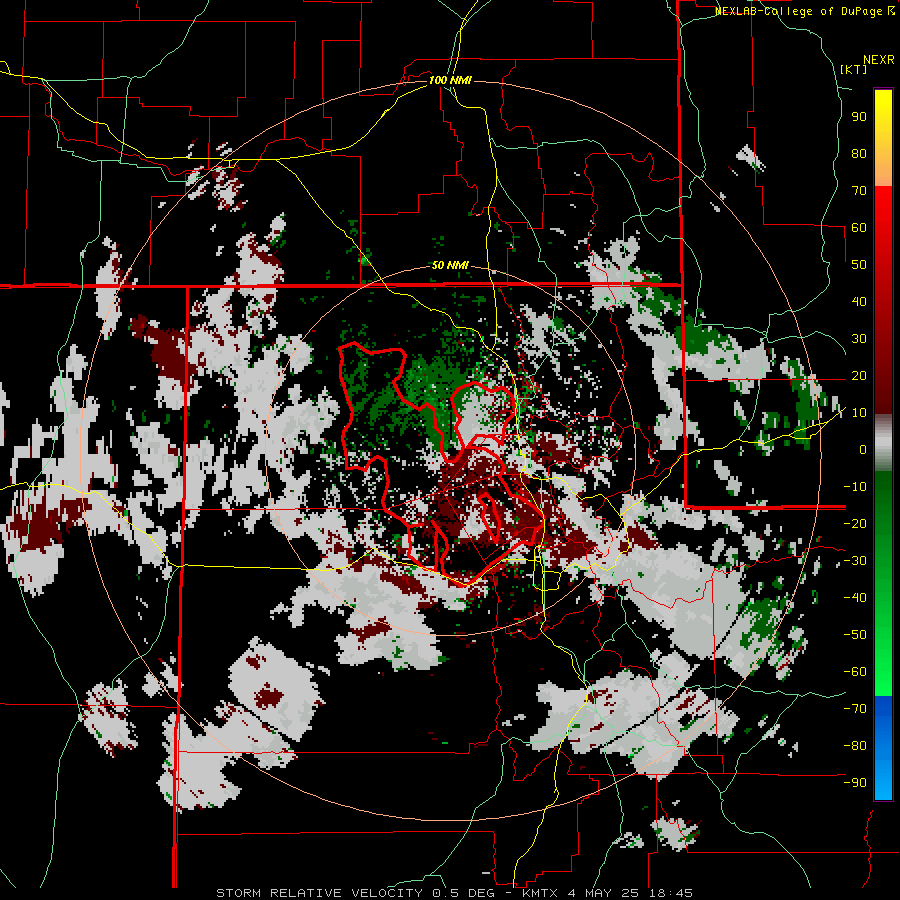Click the -40 scale value
Screen dimensions: 900x900
[x=855, y=598]
